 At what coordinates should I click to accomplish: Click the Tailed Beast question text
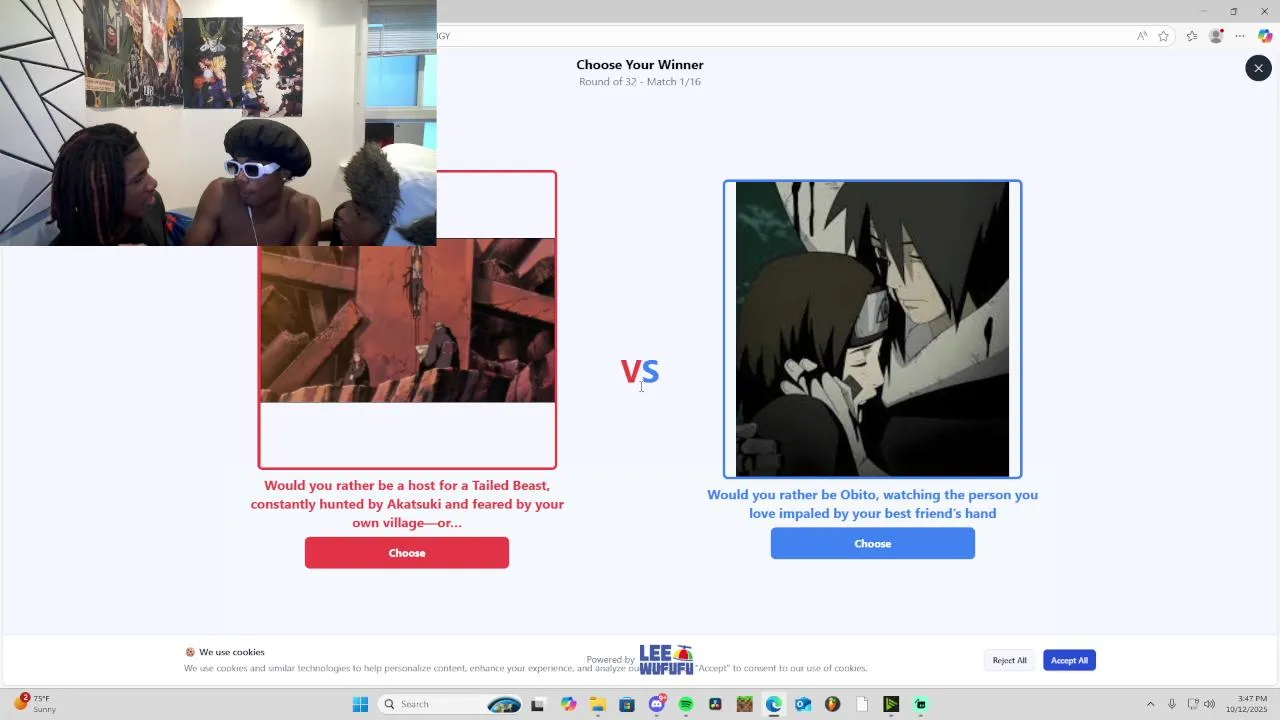click(407, 504)
